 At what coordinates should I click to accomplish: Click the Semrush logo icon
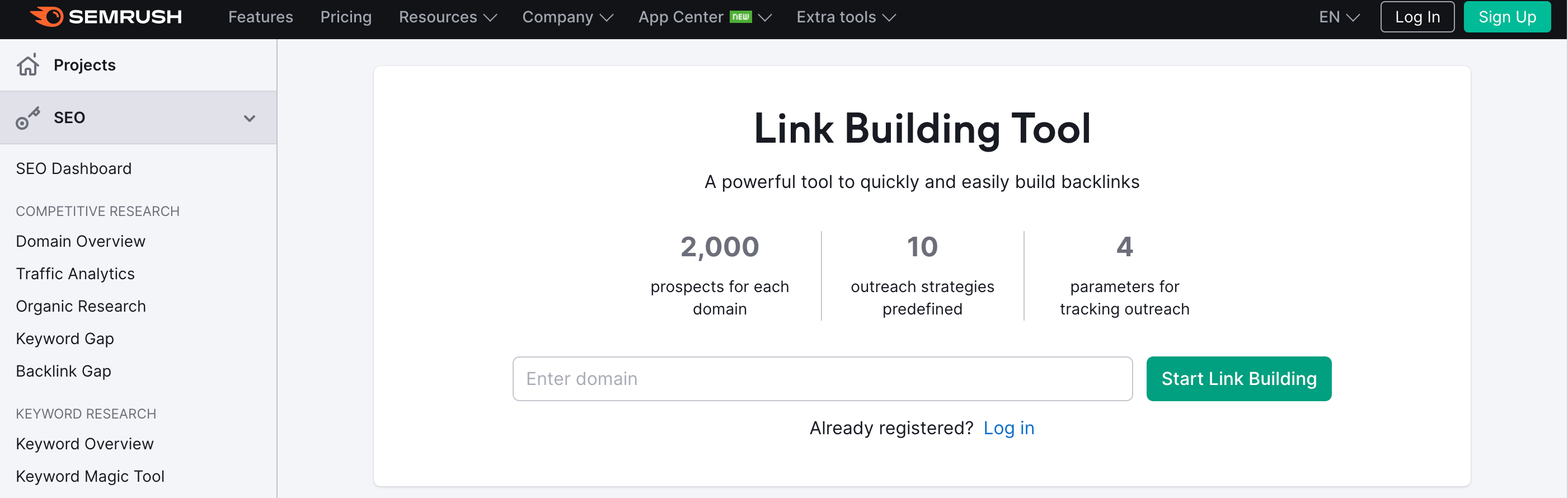(x=47, y=16)
